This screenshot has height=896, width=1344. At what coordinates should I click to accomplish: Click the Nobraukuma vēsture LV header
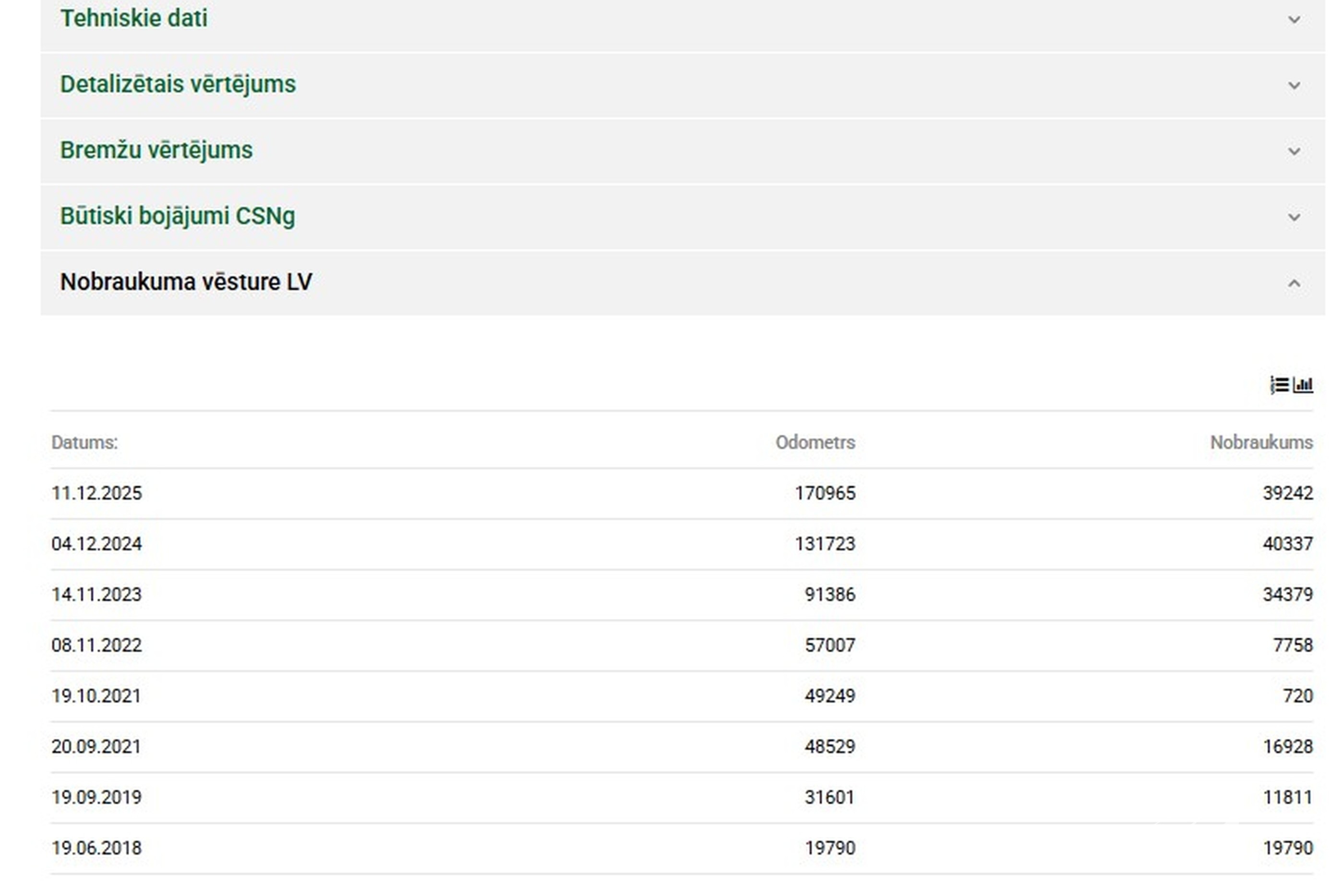(x=682, y=283)
